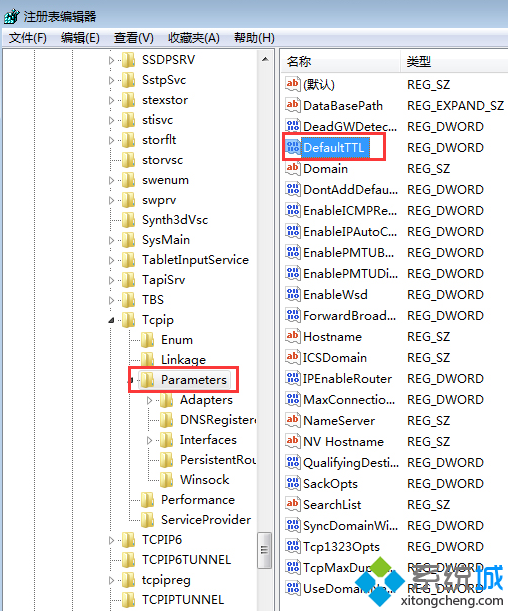Select the EnableIPAutoC... value name
Image resolution: width=508 pixels, height=611 pixels.
(x=350, y=232)
